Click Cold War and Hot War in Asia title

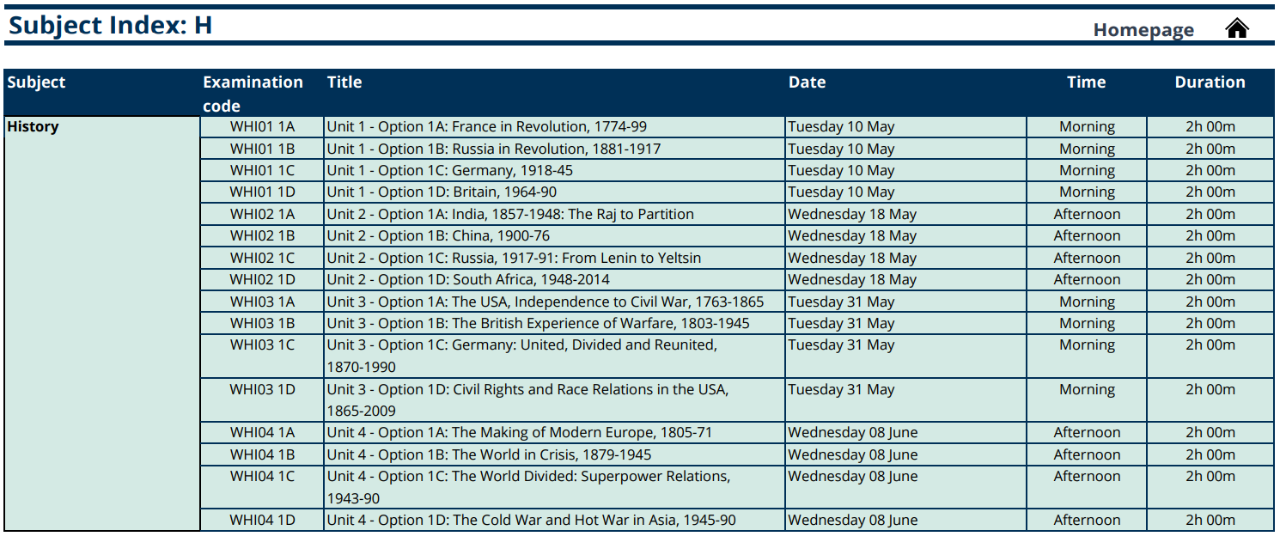[531, 520]
